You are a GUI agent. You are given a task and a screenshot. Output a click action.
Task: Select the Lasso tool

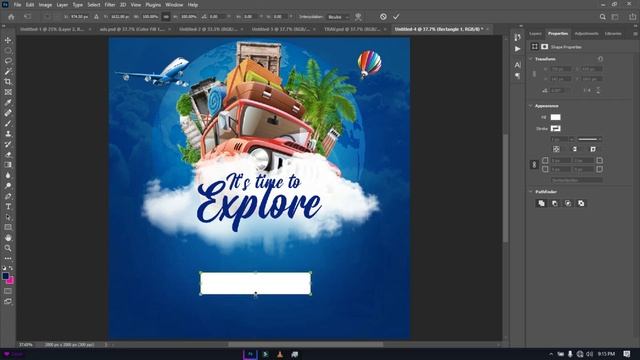click(8, 61)
